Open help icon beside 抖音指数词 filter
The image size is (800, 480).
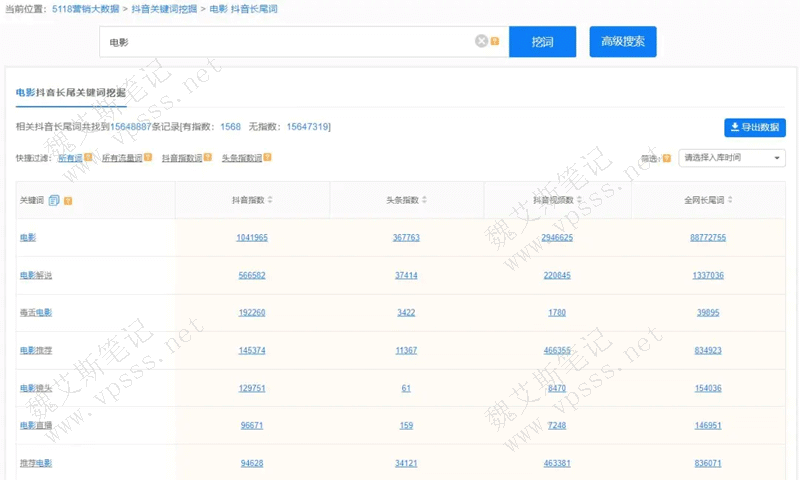coord(208,157)
